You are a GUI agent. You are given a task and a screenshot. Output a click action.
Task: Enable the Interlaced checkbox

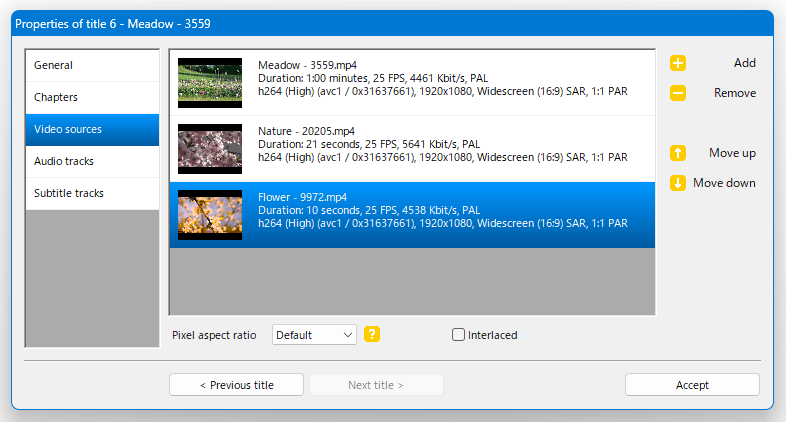click(458, 335)
